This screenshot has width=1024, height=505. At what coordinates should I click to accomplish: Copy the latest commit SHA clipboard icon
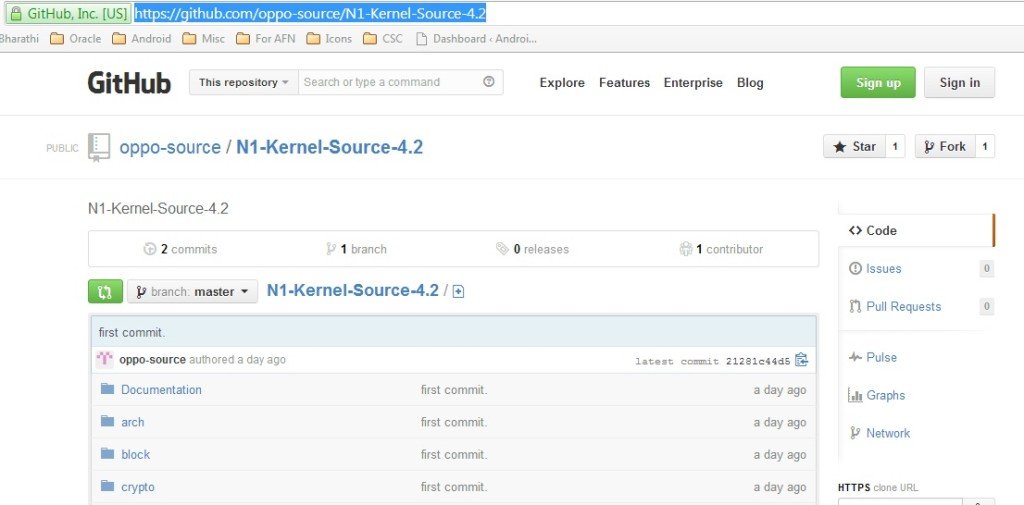click(x=801, y=360)
